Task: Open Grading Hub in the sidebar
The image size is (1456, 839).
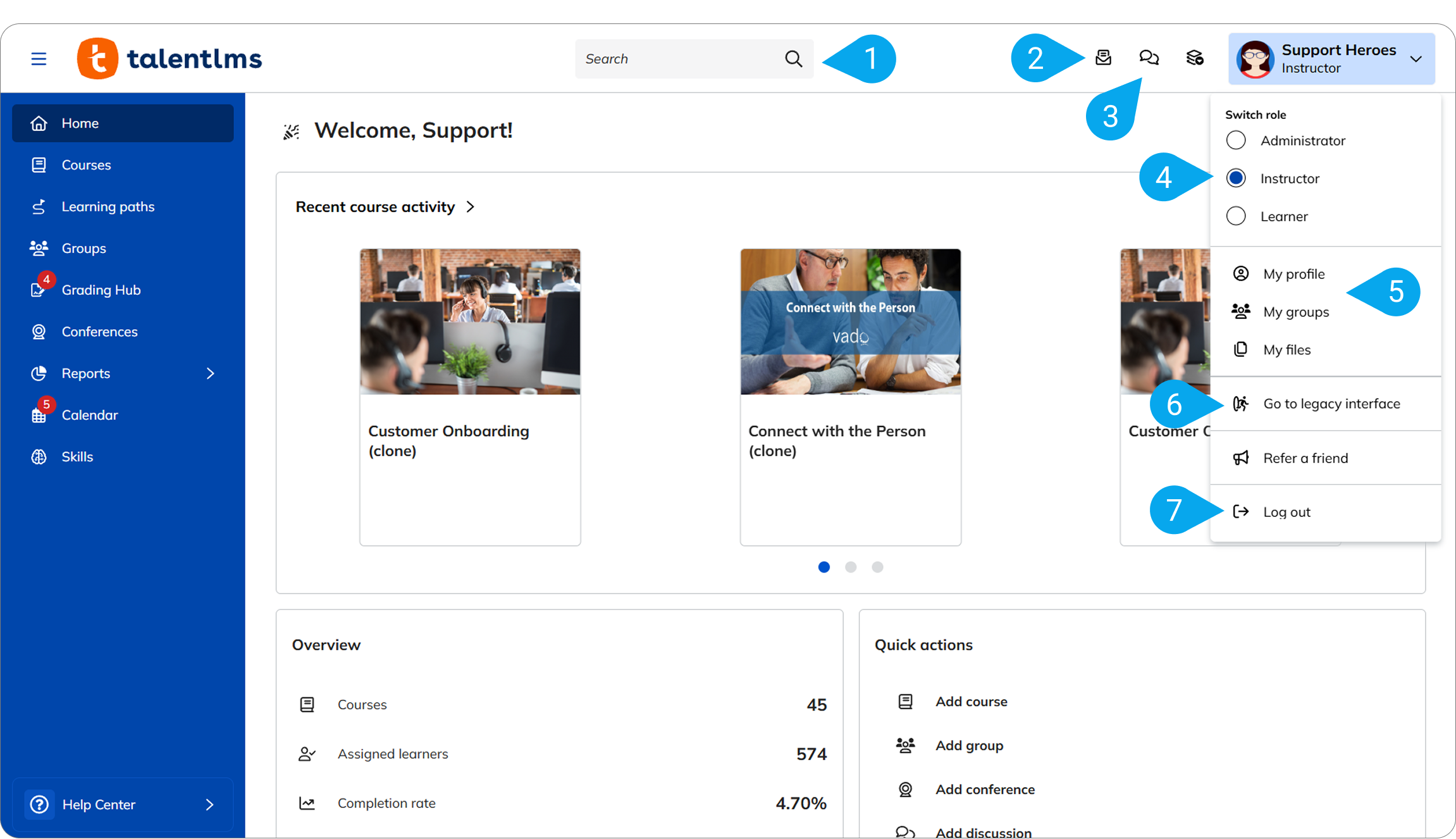Action: [101, 290]
